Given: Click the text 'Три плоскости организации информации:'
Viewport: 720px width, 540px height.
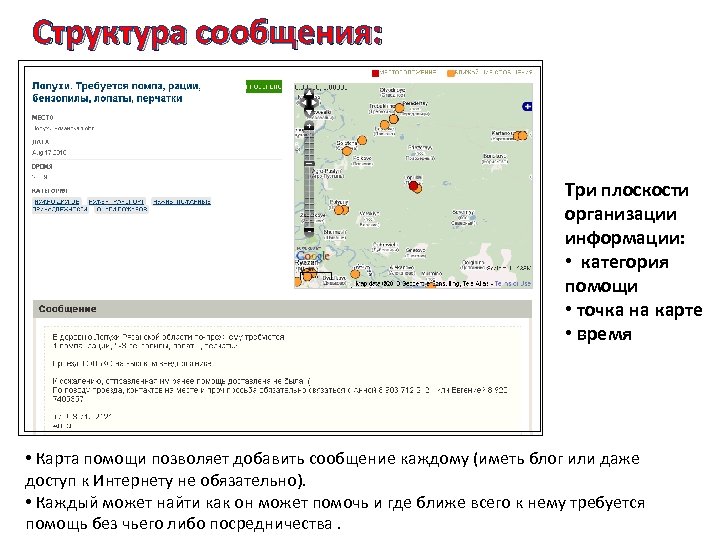Looking at the screenshot, I should (x=626, y=214).
